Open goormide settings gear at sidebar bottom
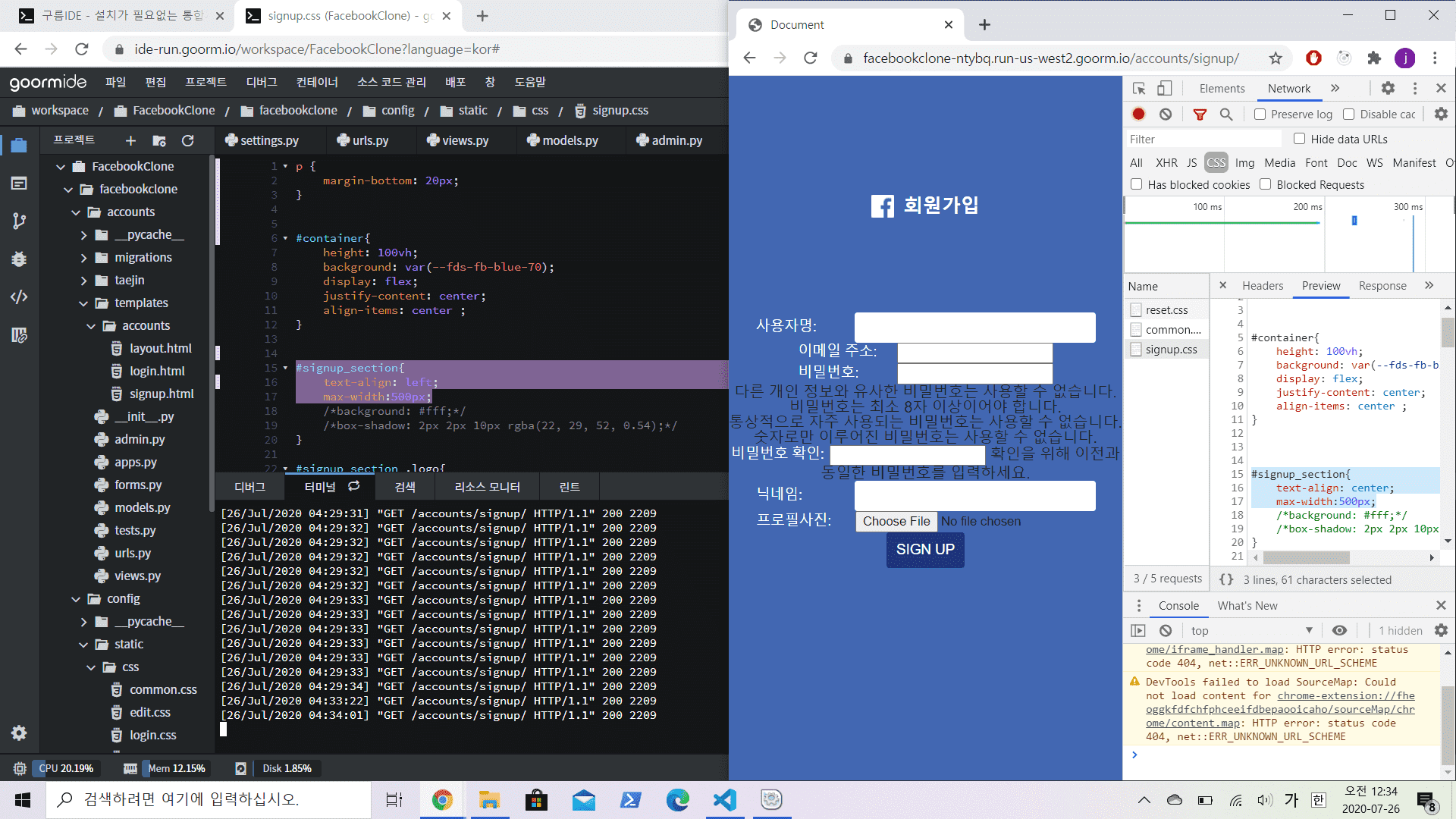 coord(19,733)
